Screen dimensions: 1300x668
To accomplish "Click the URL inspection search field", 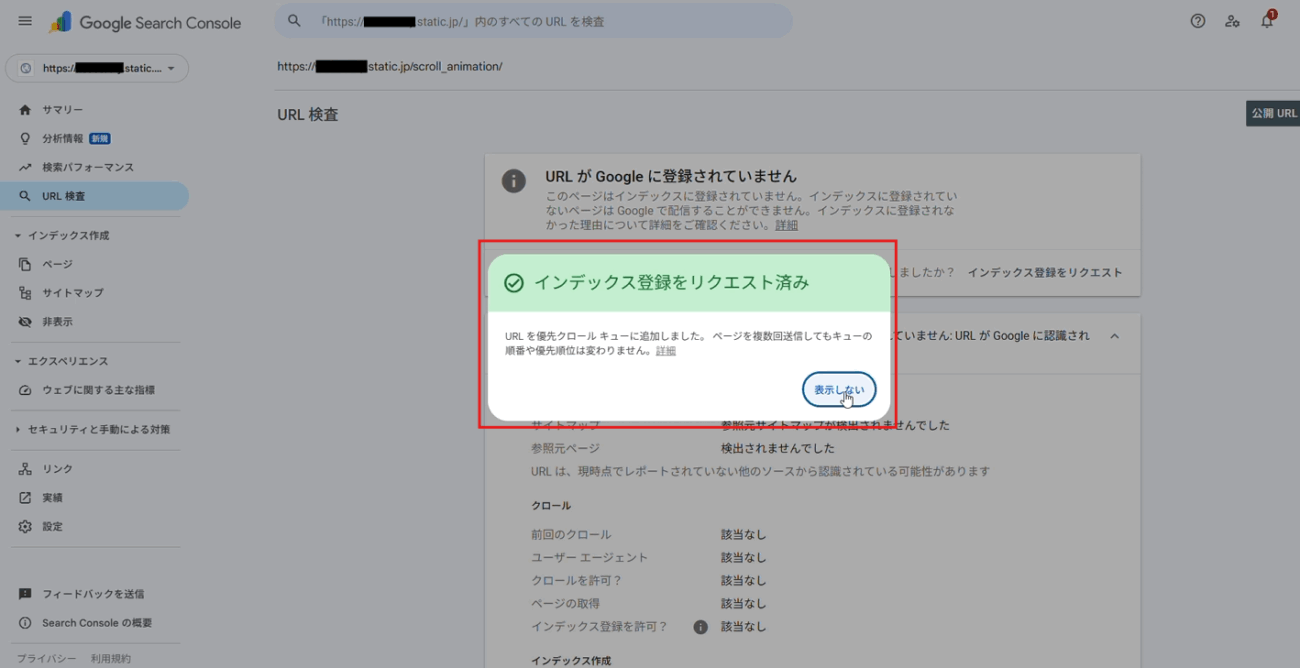I will point(540,21).
